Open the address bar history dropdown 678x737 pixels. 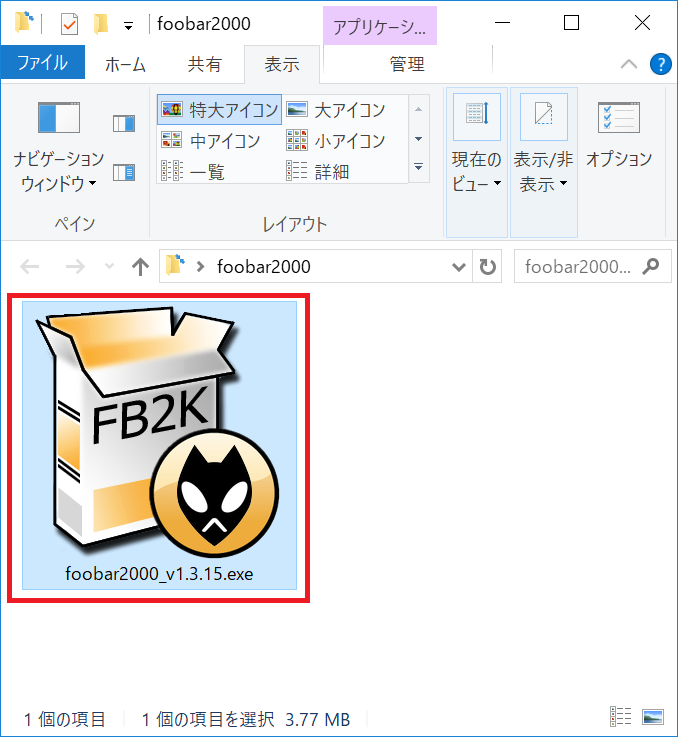[x=458, y=267]
